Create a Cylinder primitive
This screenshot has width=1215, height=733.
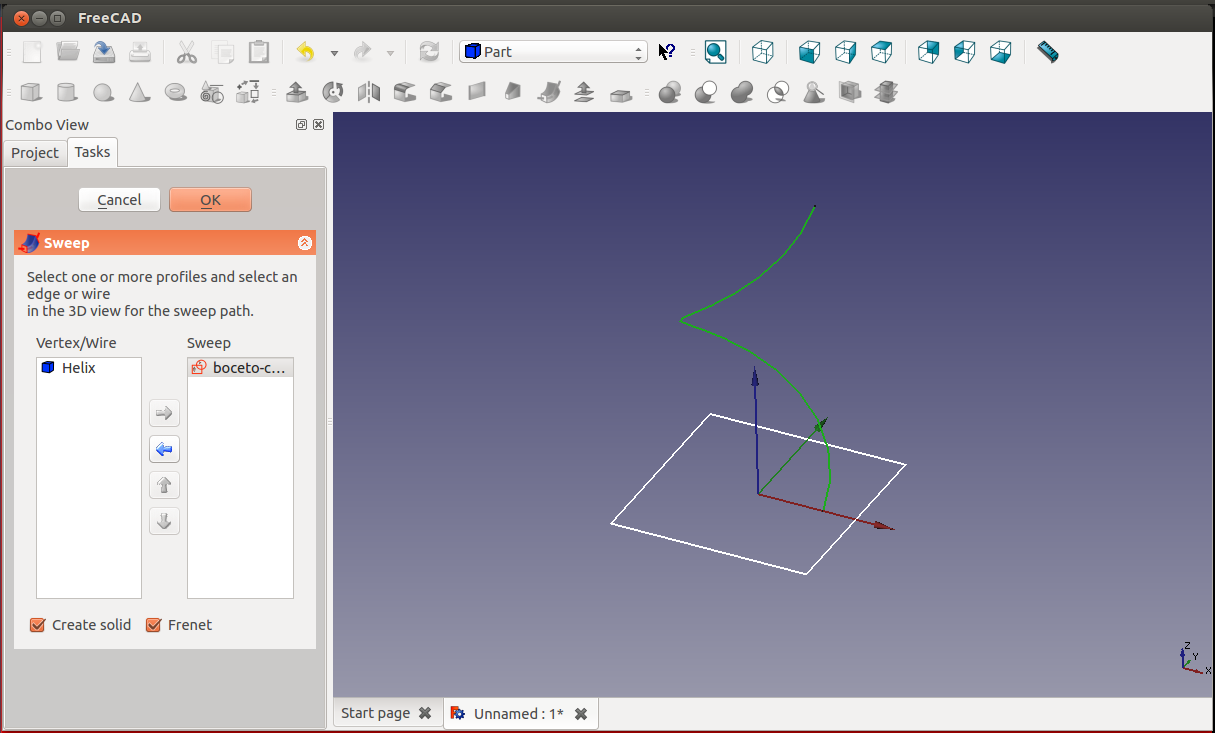pos(67,93)
